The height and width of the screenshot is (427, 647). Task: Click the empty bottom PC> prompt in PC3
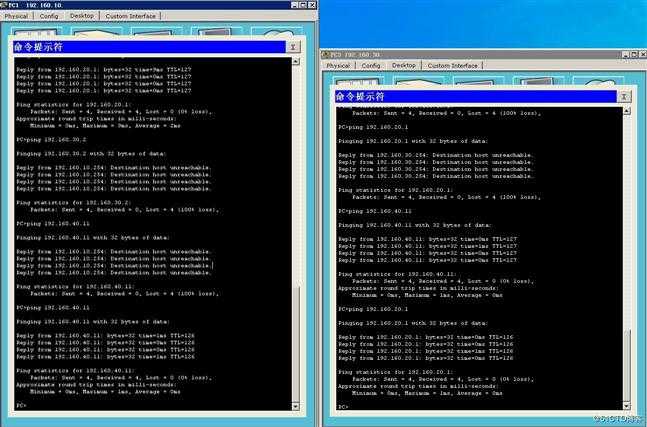343,407
